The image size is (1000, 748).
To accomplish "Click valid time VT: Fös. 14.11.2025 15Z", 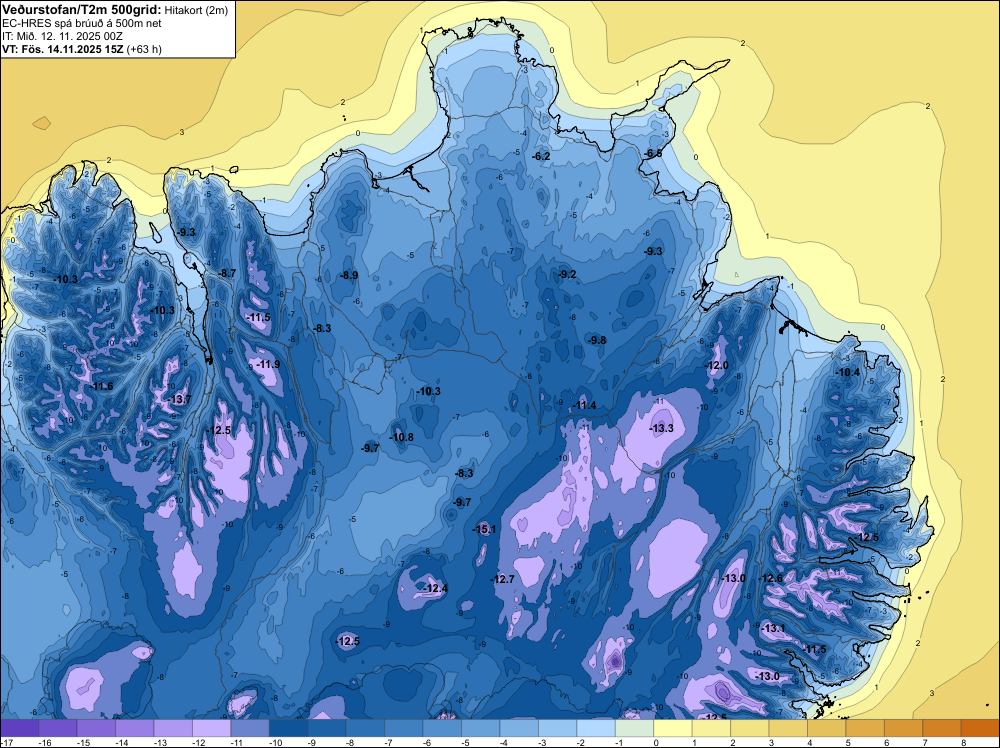I will [x=63, y=49].
